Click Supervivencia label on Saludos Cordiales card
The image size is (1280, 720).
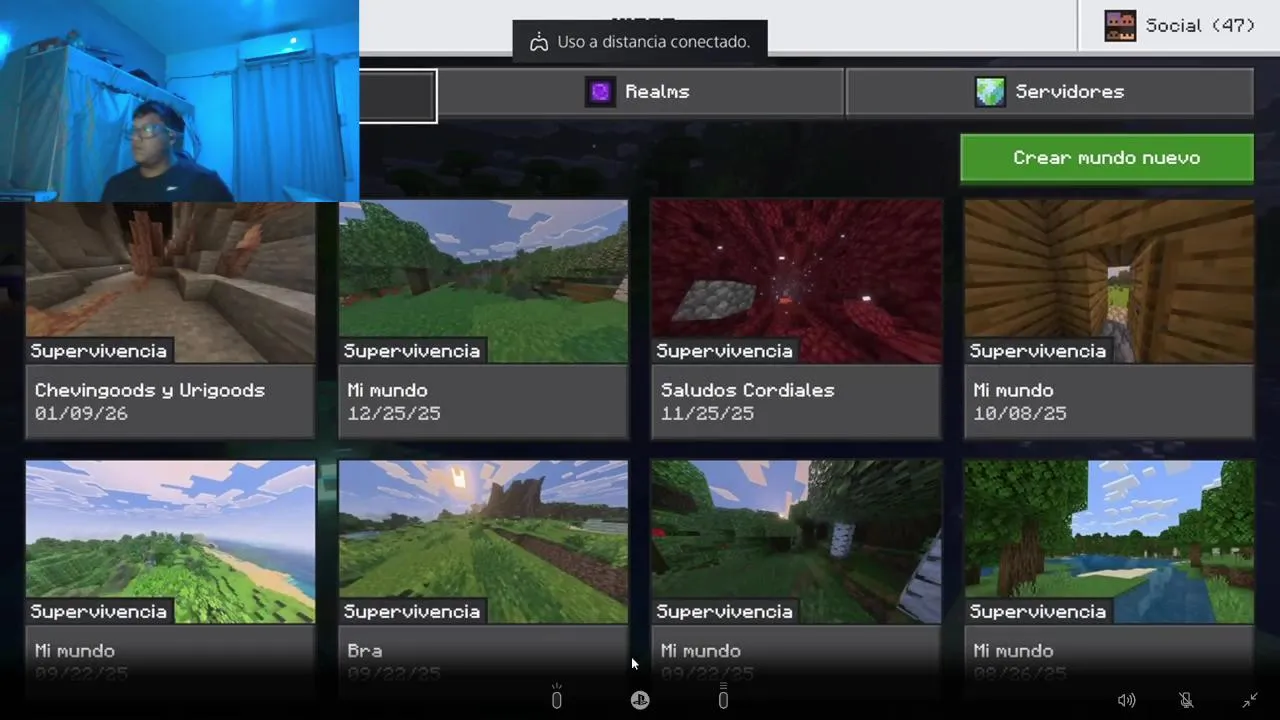tap(724, 351)
